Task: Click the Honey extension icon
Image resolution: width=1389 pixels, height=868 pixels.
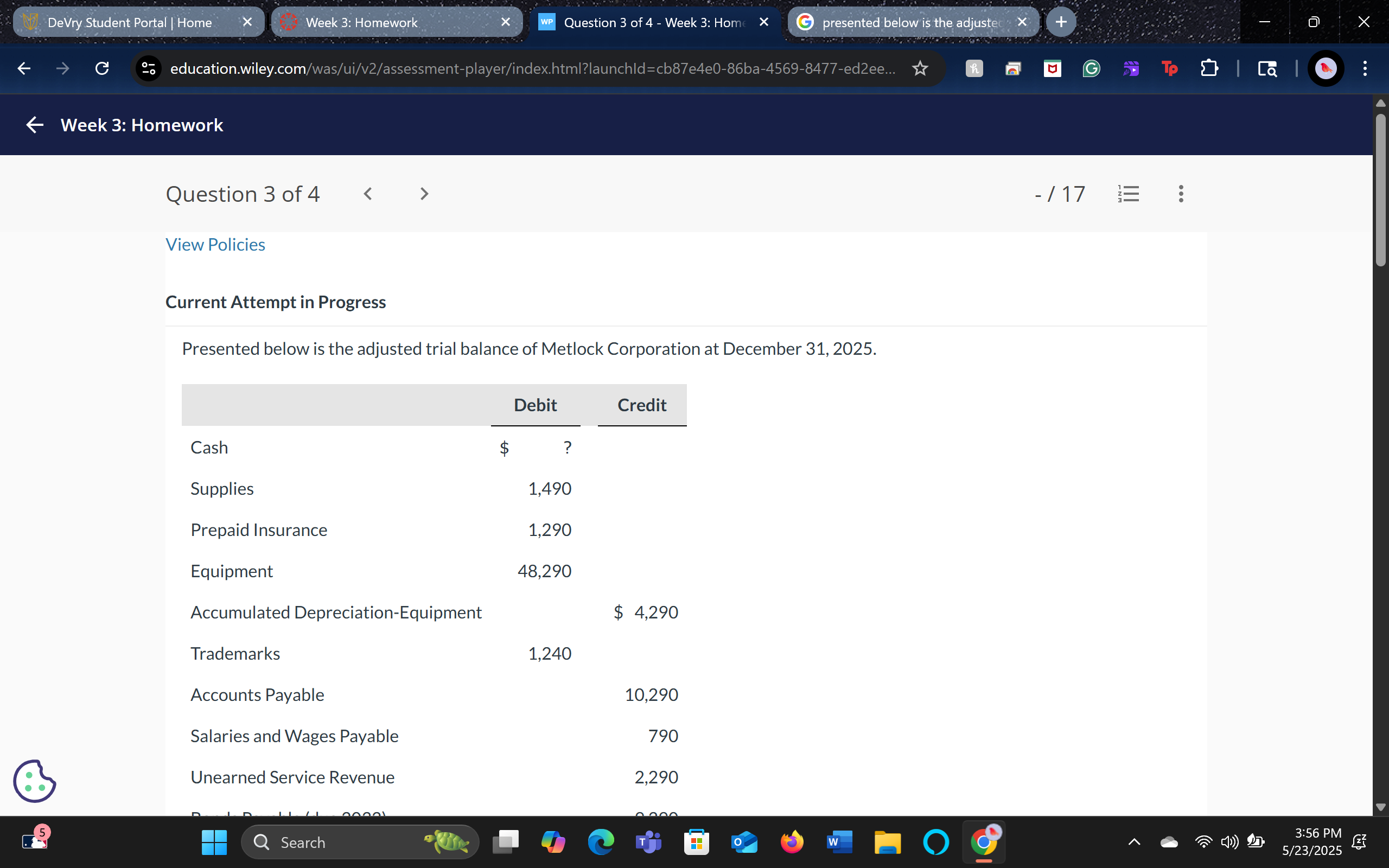Action: (x=974, y=68)
